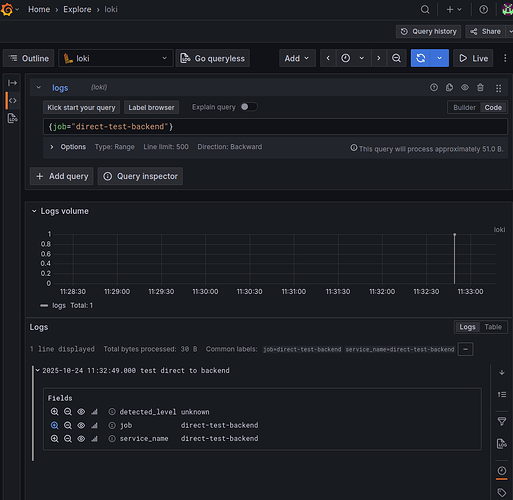The image size is (513, 500).
Task: Open the Add dropdown menu
Action: [x=297, y=58]
